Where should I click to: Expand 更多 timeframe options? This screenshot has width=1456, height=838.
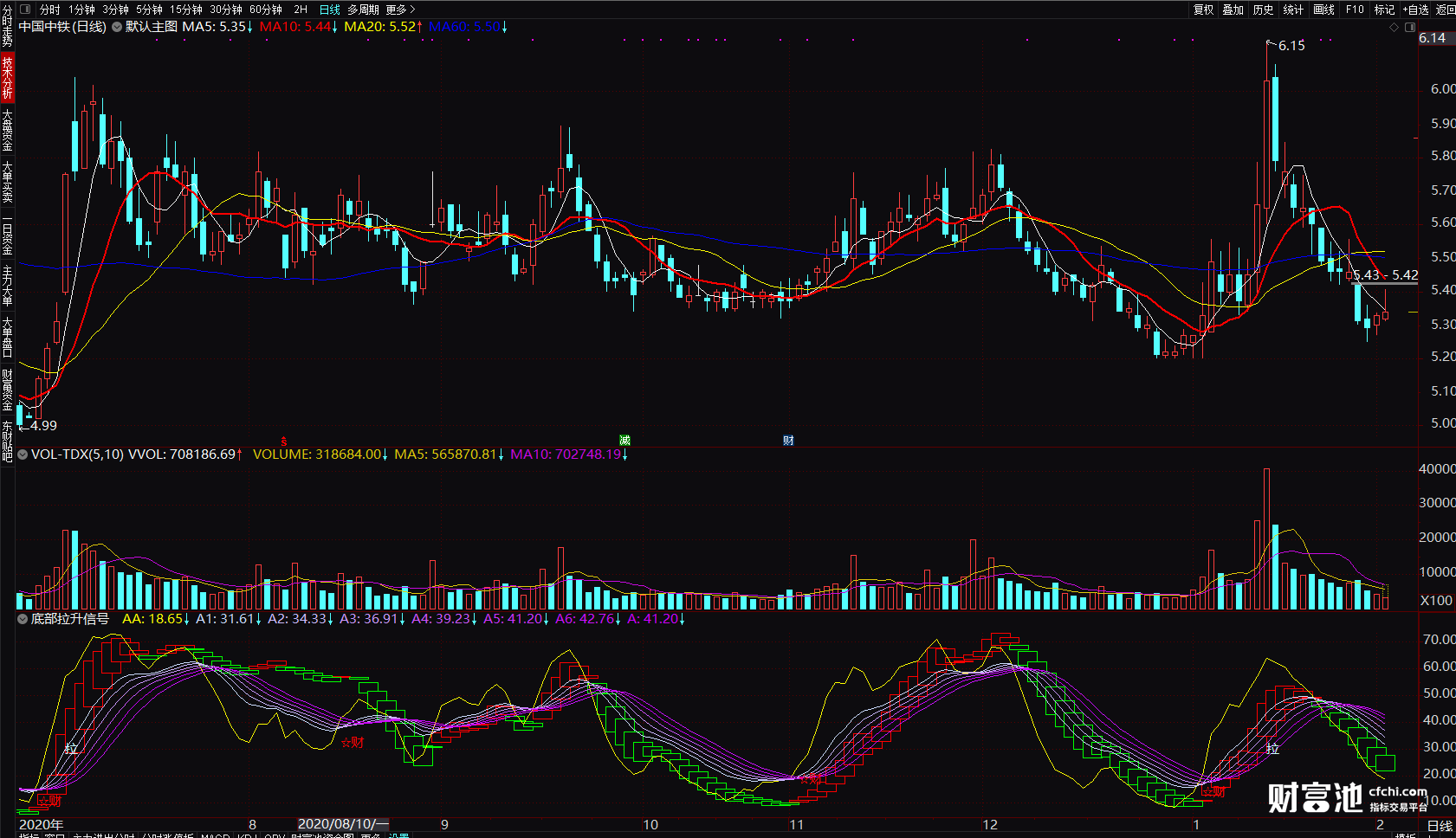point(400,10)
